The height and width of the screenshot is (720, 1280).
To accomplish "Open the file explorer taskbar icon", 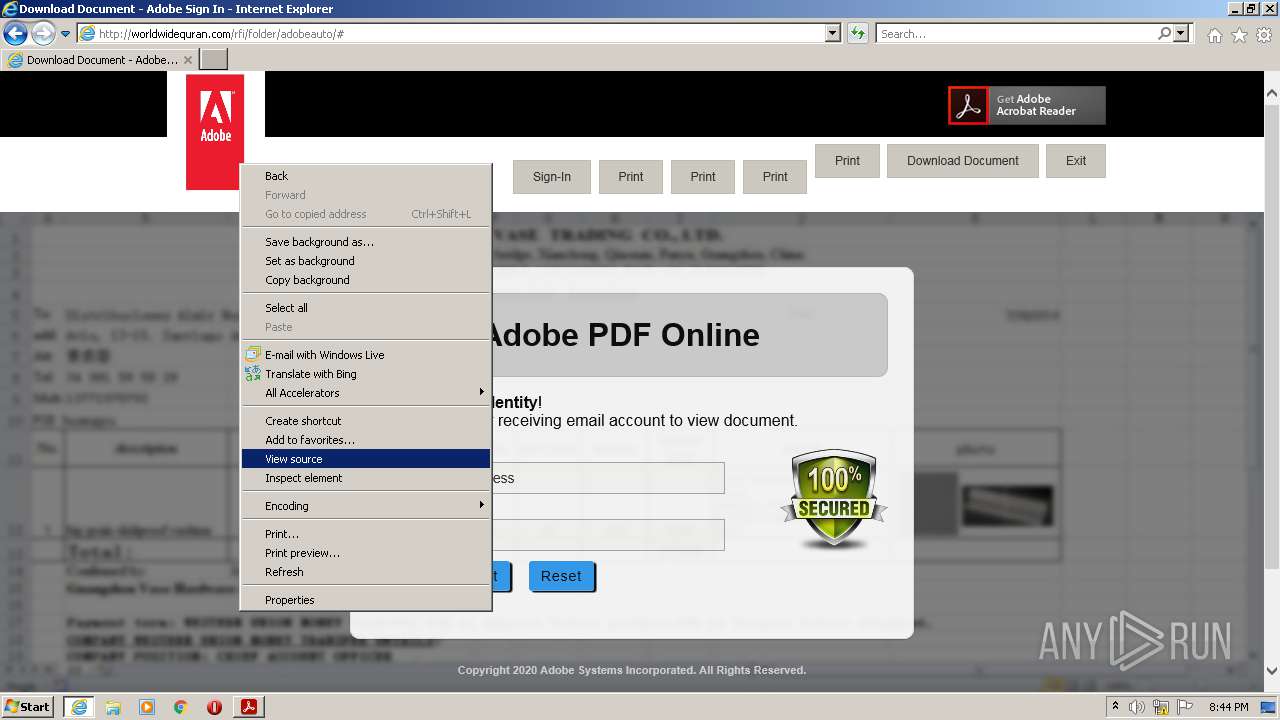I will [113, 707].
